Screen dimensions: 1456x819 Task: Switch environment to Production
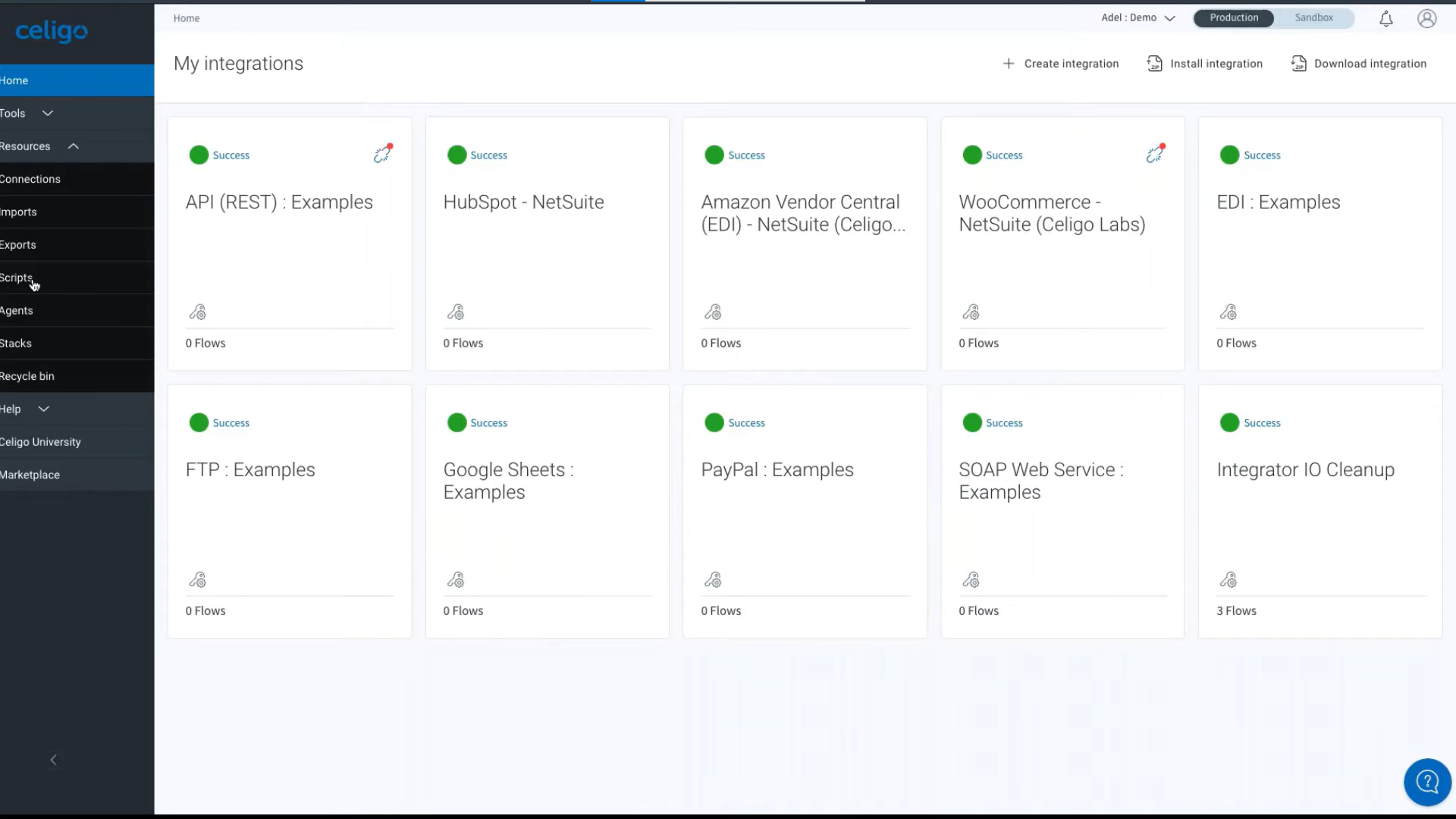(1234, 17)
